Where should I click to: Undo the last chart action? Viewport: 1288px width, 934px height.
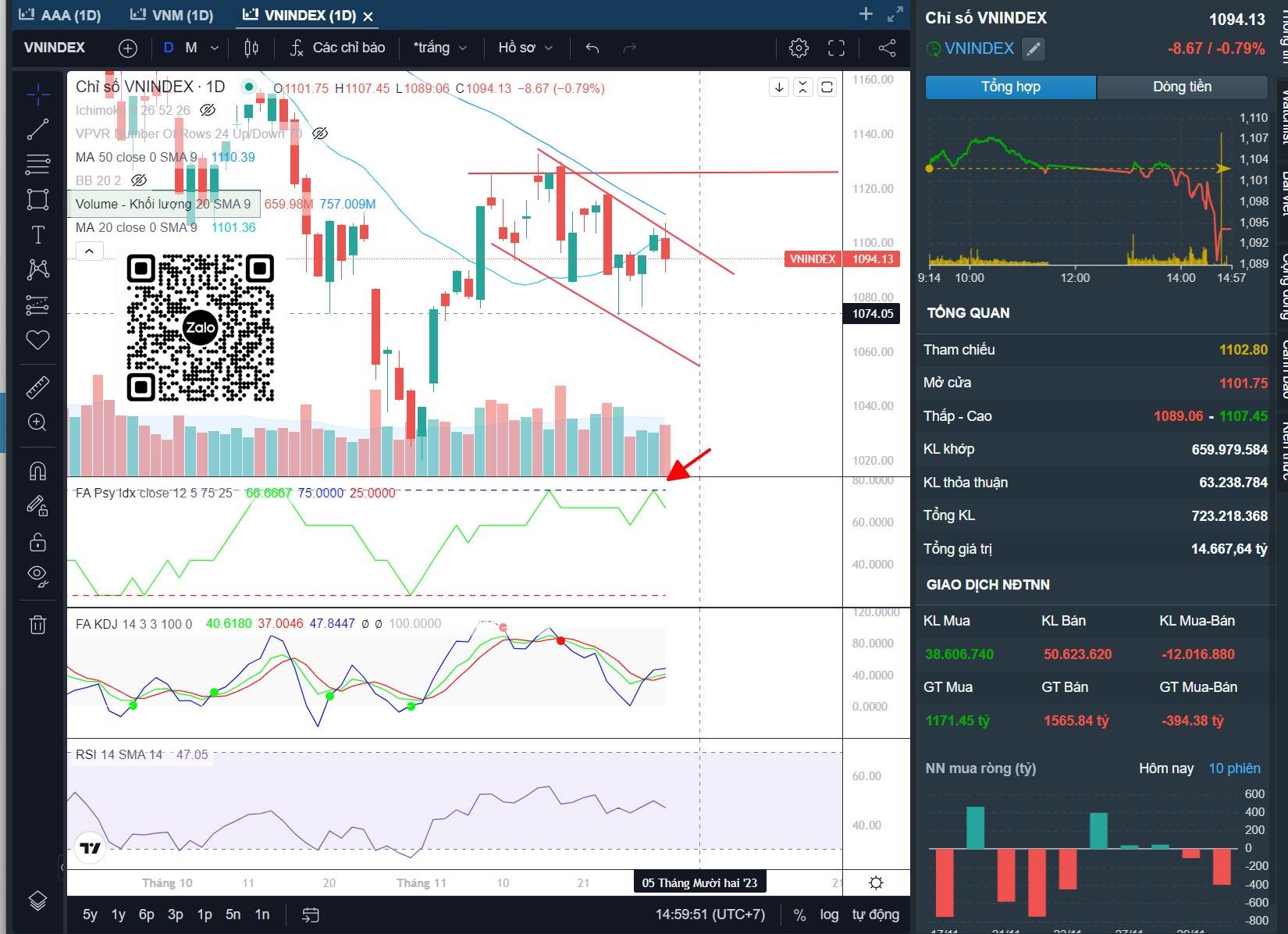click(x=592, y=48)
